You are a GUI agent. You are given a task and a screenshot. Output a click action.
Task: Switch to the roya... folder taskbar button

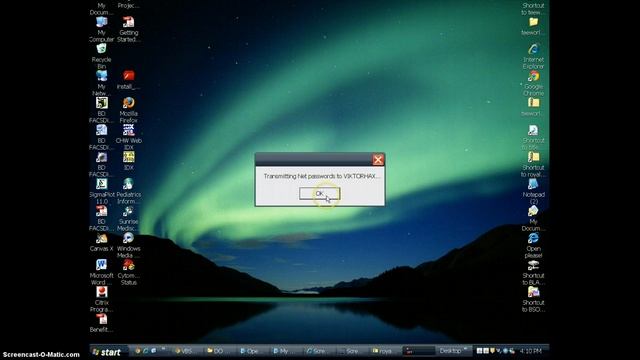[x=383, y=351]
